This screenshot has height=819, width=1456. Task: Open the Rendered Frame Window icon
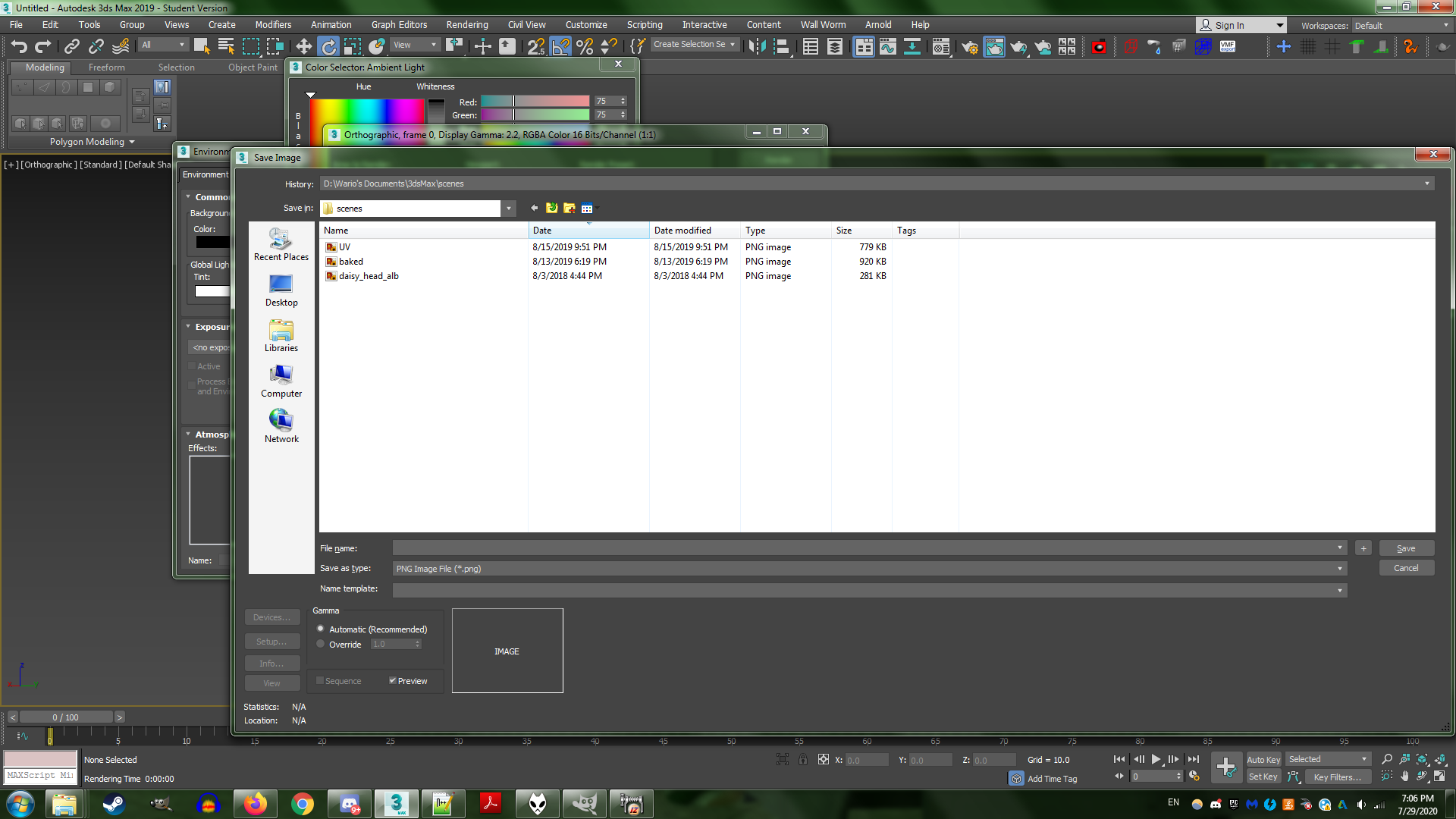coord(994,47)
